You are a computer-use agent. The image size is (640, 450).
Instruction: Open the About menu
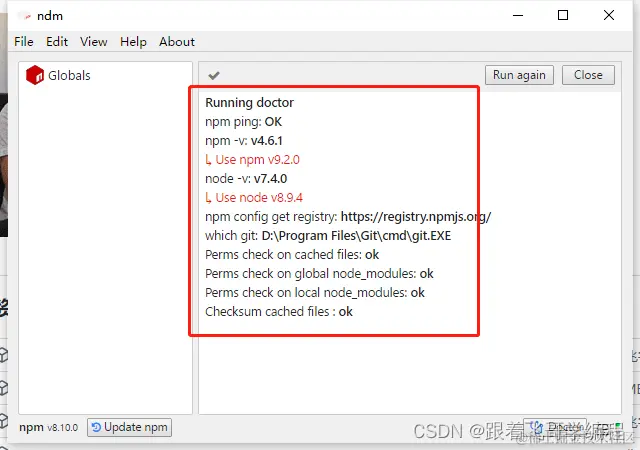177,42
